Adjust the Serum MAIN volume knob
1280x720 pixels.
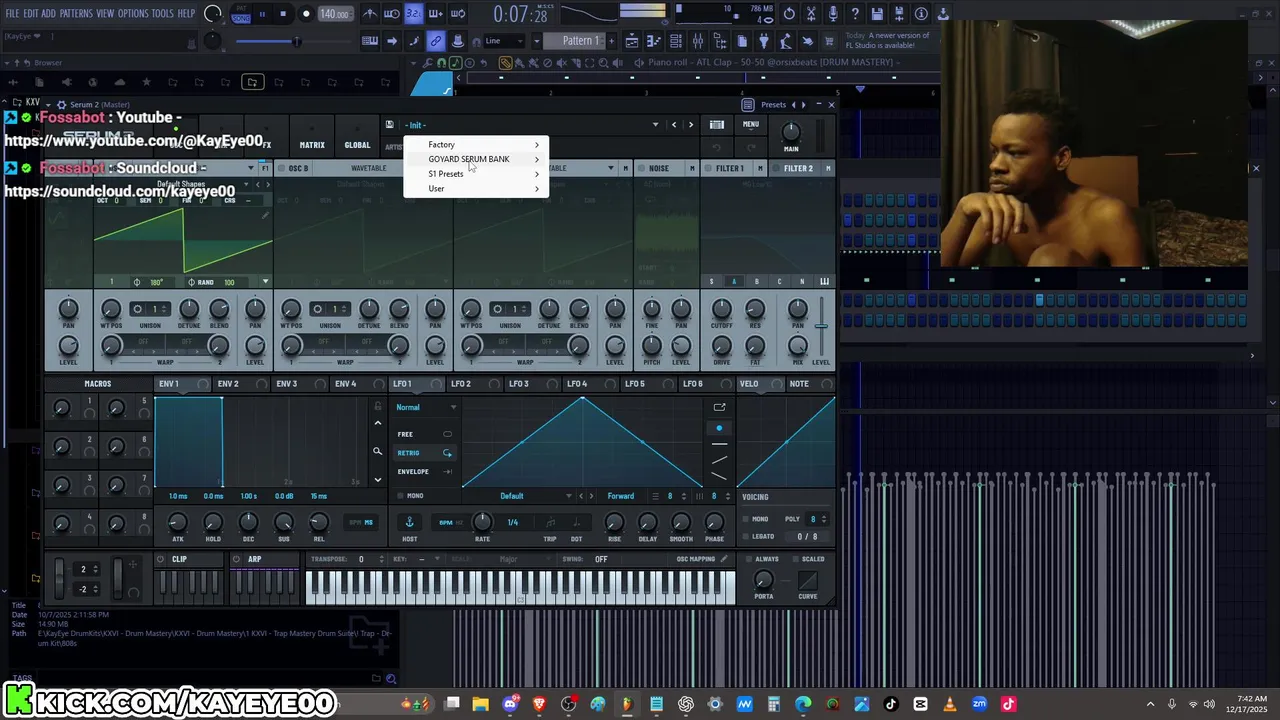(791, 131)
